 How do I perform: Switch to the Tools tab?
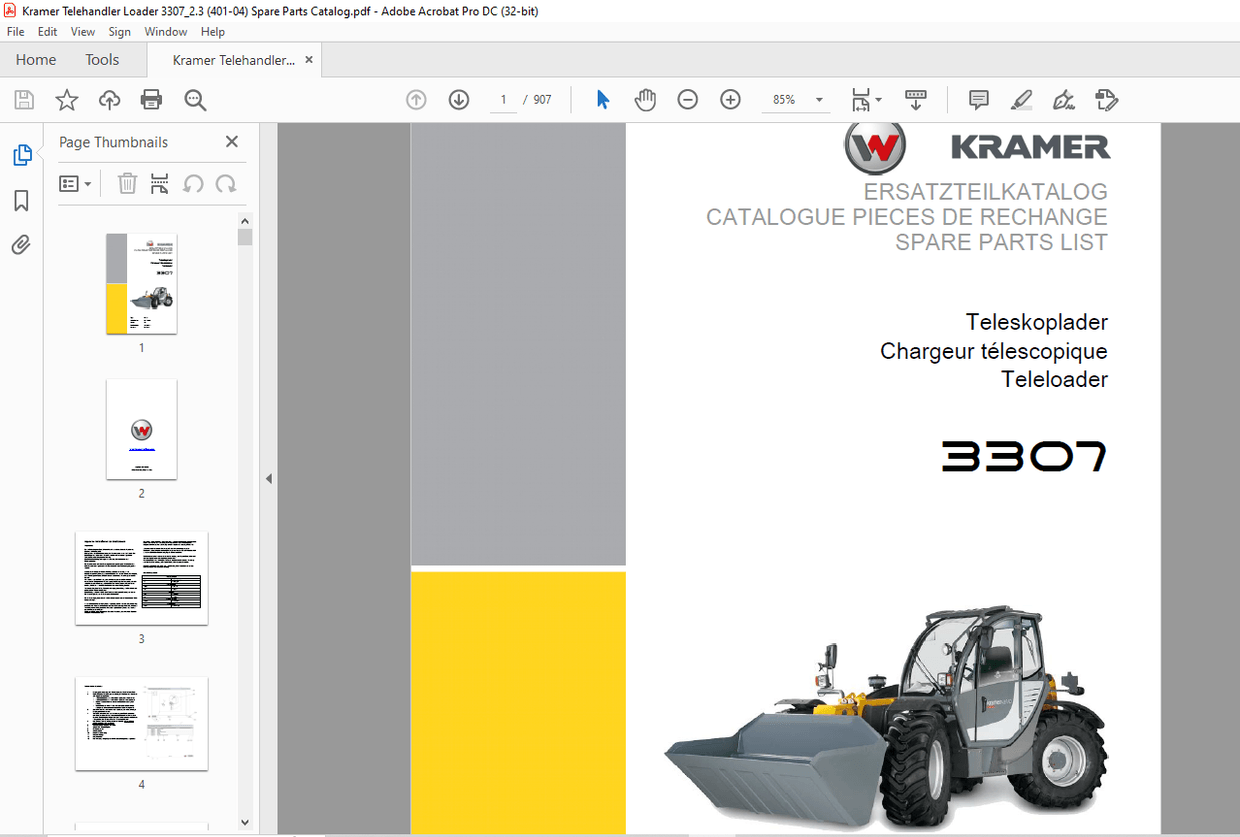[x=101, y=59]
